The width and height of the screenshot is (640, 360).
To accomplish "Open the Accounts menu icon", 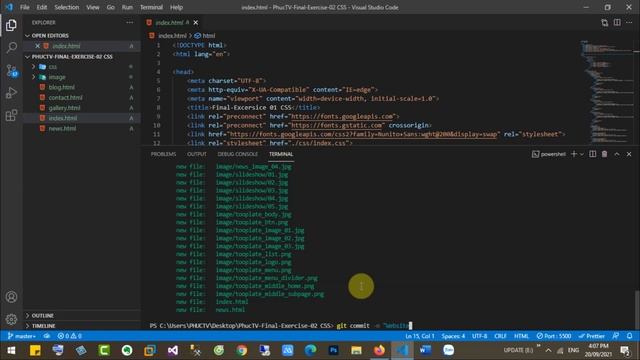I will (11, 297).
